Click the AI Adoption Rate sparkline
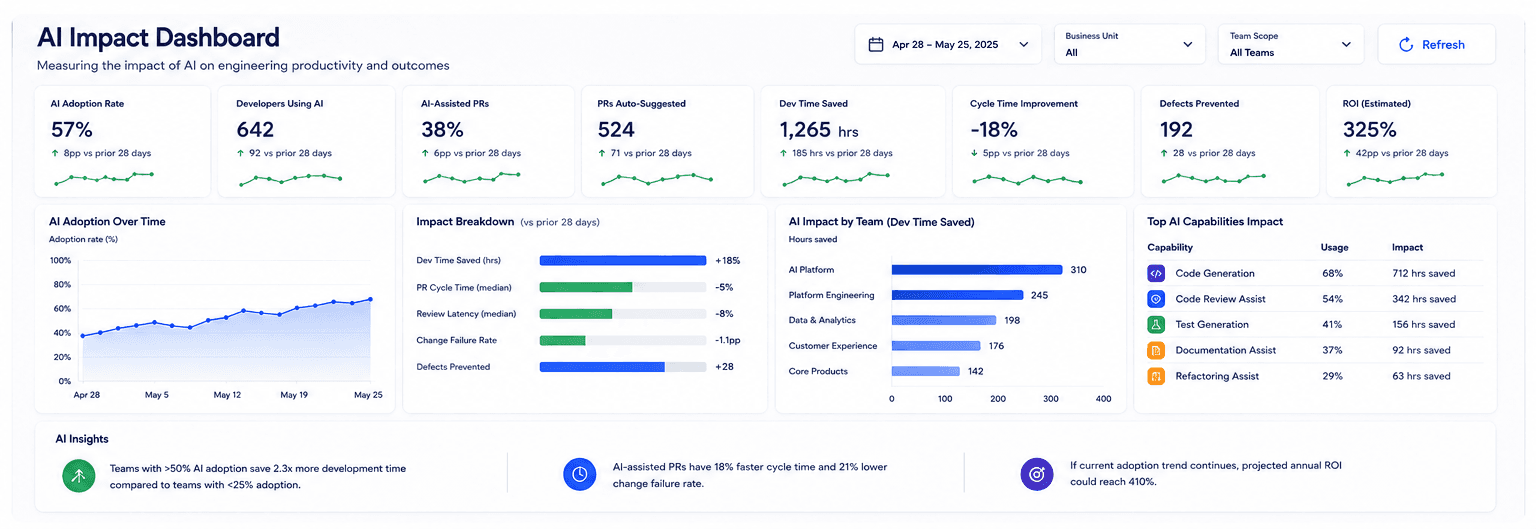Screen dimensions: 1536x529 click(104, 178)
